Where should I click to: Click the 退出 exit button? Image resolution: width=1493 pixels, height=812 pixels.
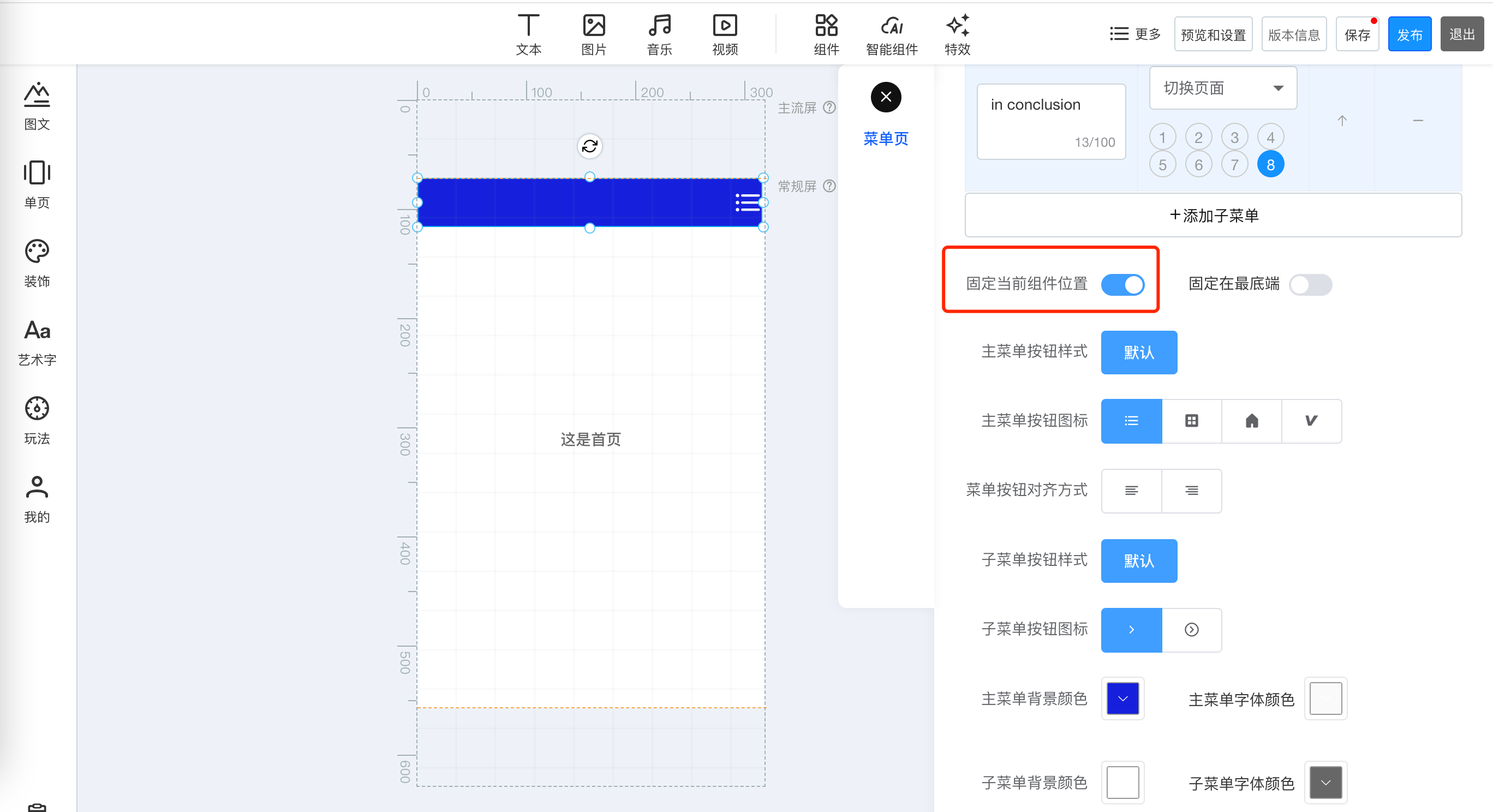pyautogui.click(x=1461, y=34)
